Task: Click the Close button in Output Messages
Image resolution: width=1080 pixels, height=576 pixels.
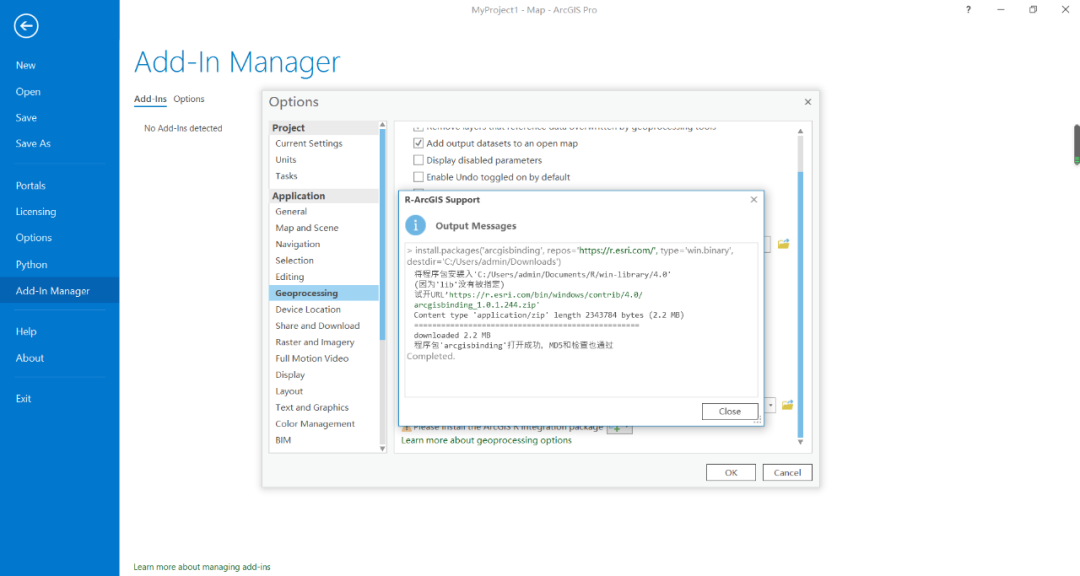Action: point(730,411)
